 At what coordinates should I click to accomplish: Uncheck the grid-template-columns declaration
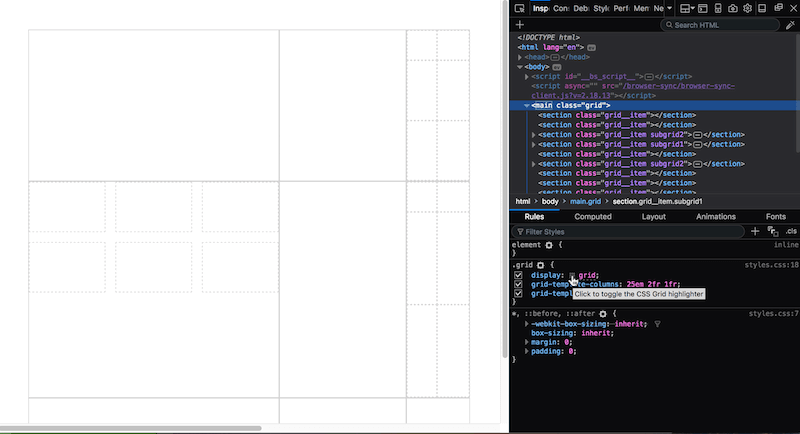(518, 284)
